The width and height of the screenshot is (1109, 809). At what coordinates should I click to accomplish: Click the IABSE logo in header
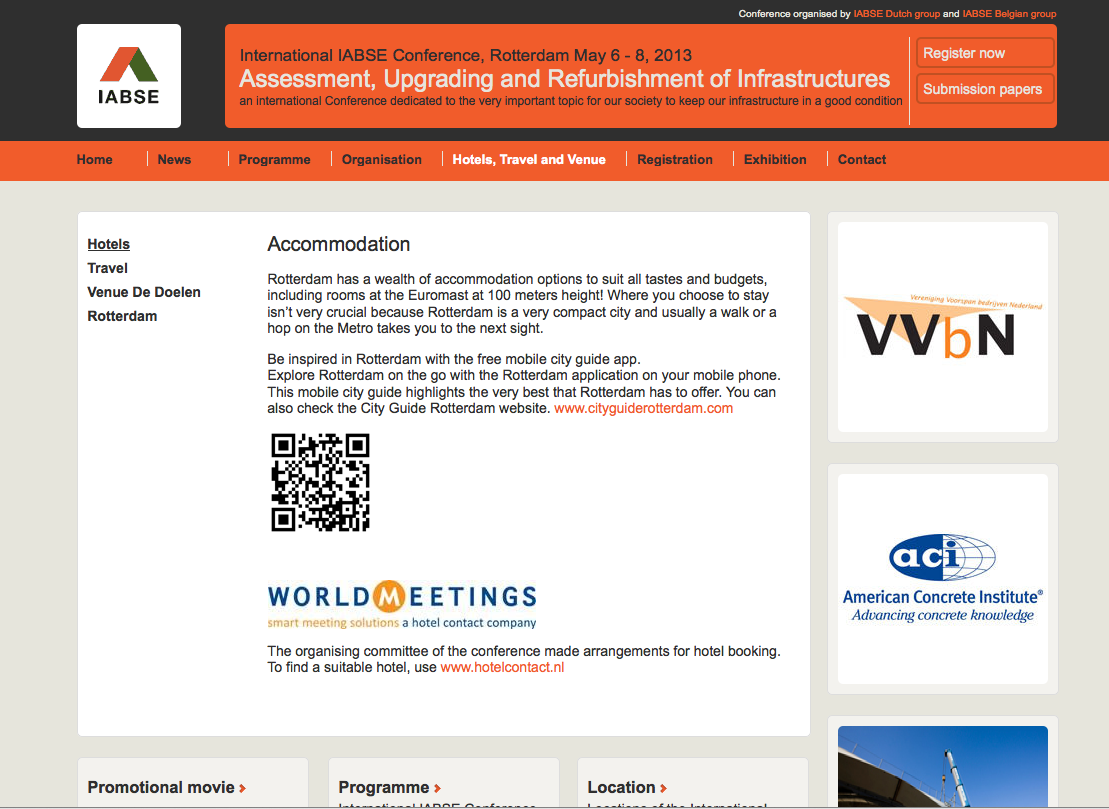point(128,76)
